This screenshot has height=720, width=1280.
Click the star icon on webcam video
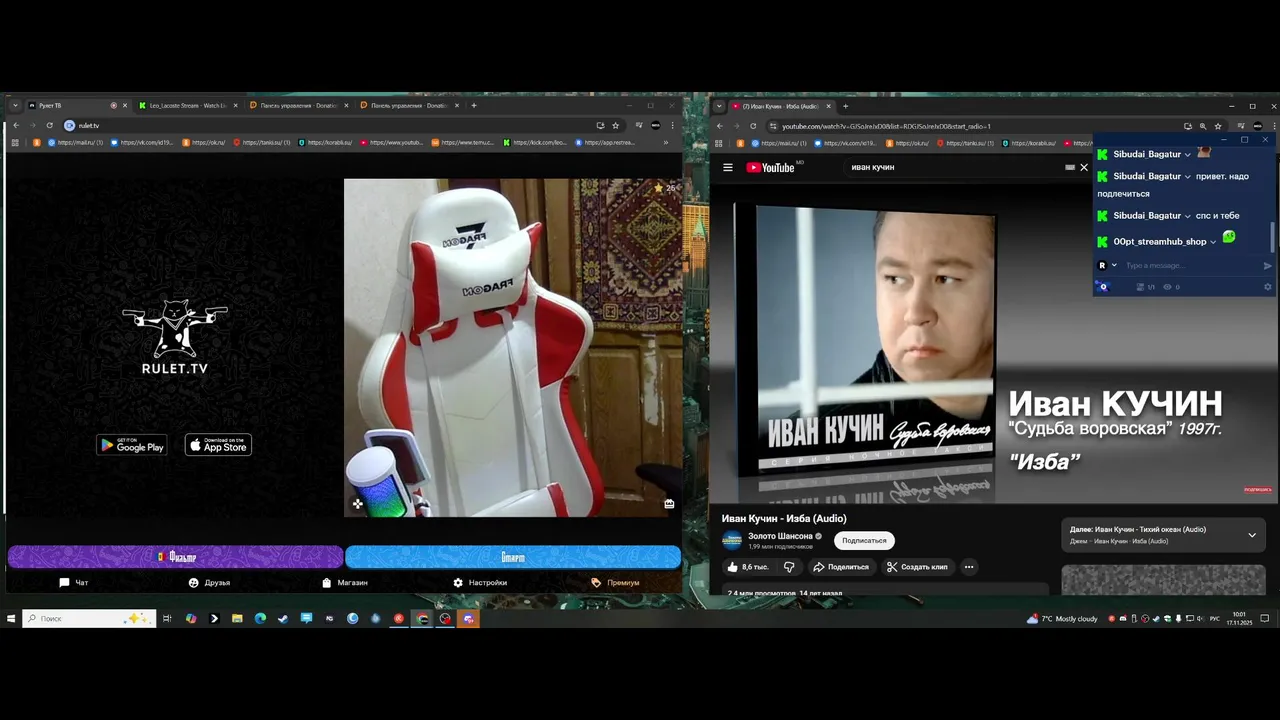(658, 188)
